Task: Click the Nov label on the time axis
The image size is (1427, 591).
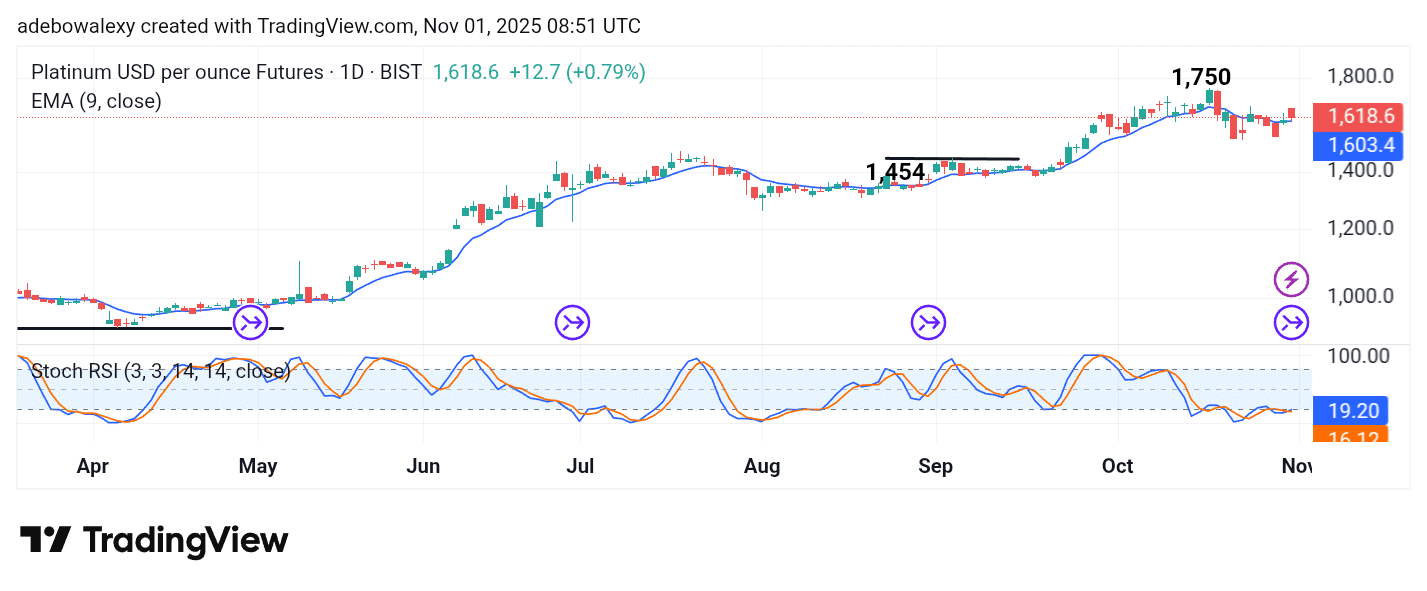Action: 1299,466
